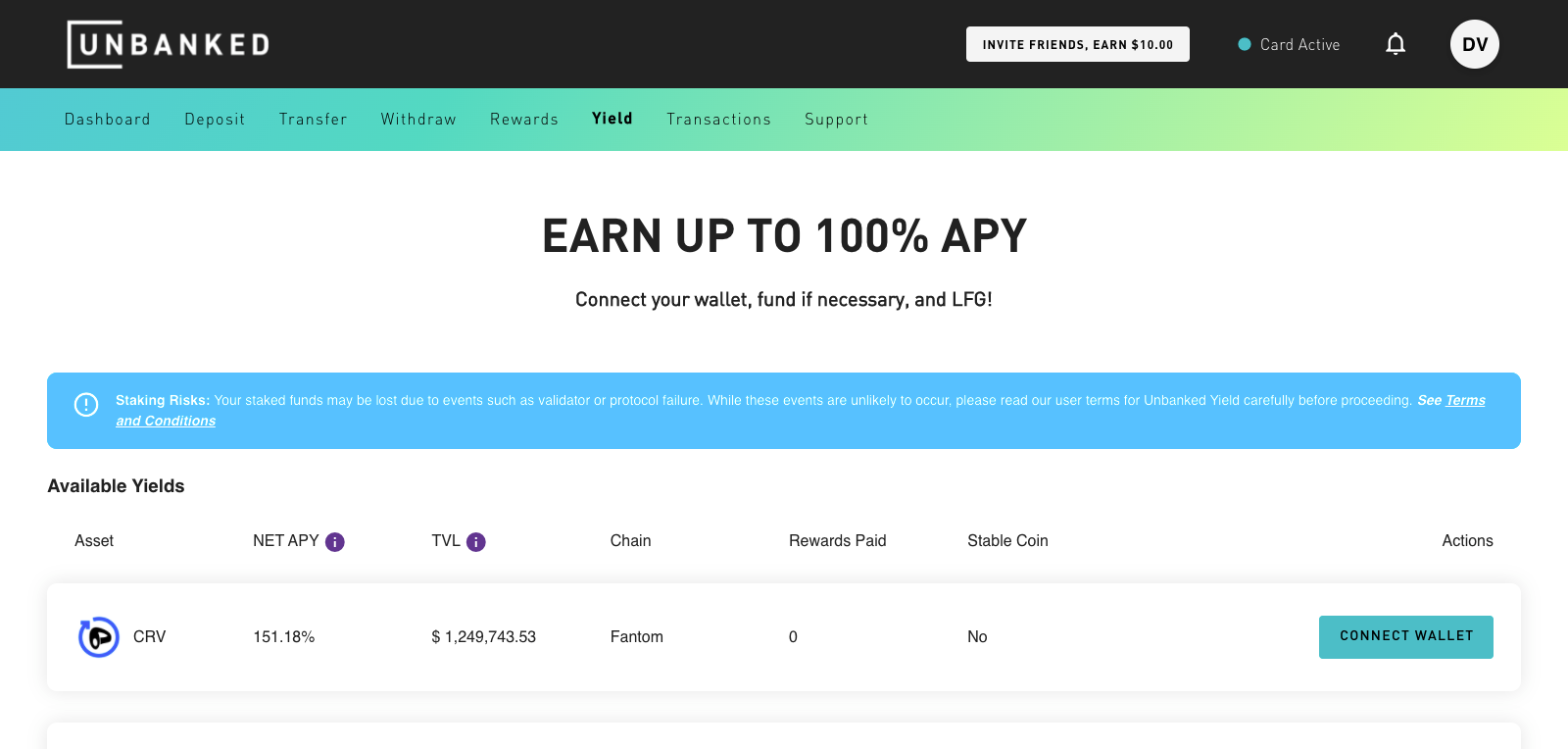Click the Card Active status dot
The width and height of the screenshot is (1568, 749).
point(1245,44)
